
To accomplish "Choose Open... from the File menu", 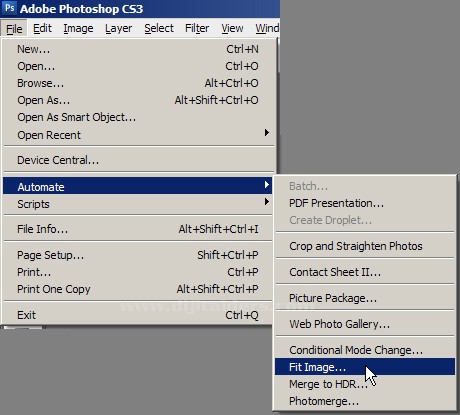I will (138, 66).
